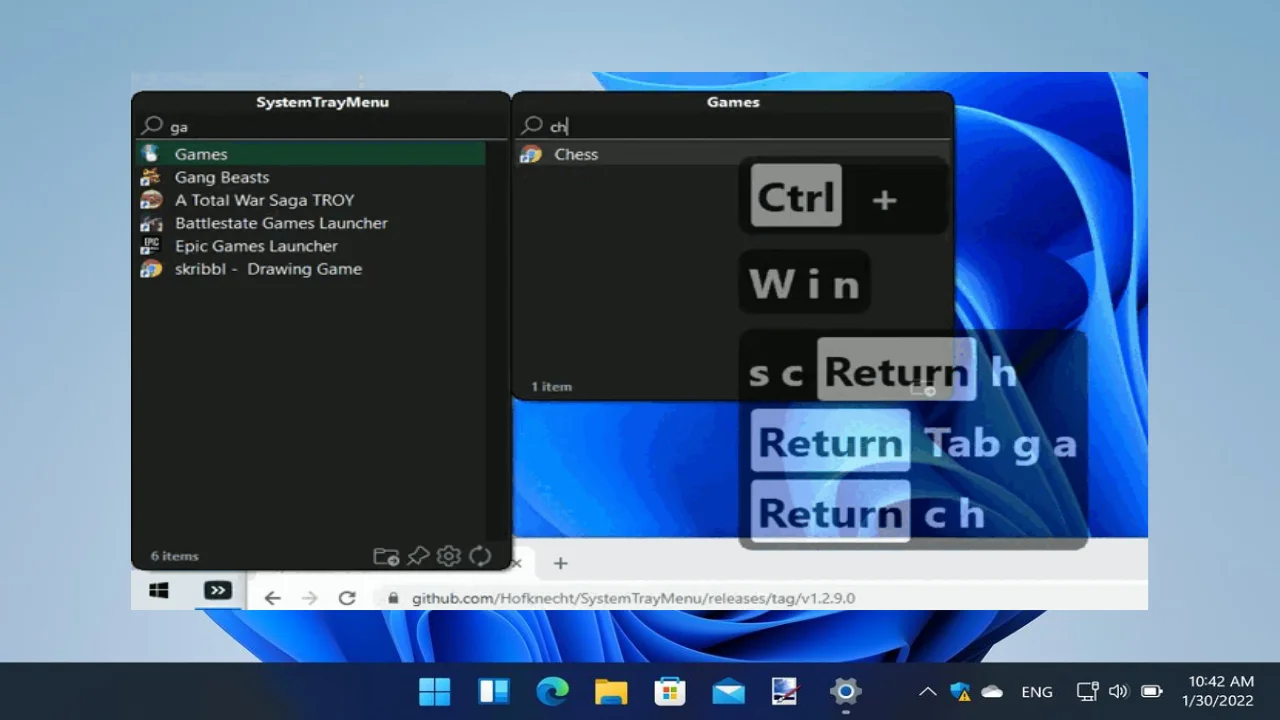
Task: Expand the hidden system tray icons chevron
Action: (x=928, y=691)
